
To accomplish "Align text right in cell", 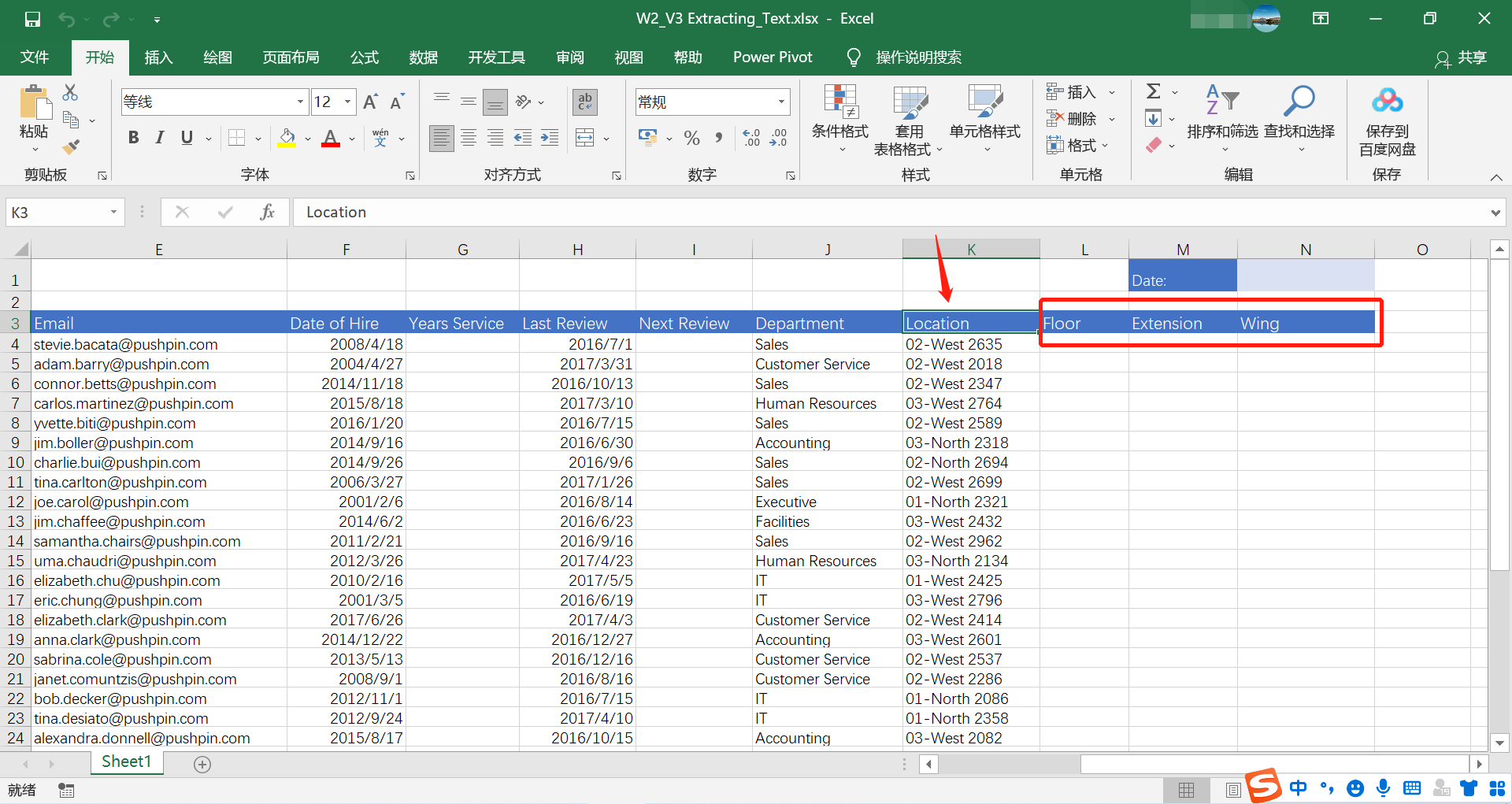I will [x=495, y=139].
